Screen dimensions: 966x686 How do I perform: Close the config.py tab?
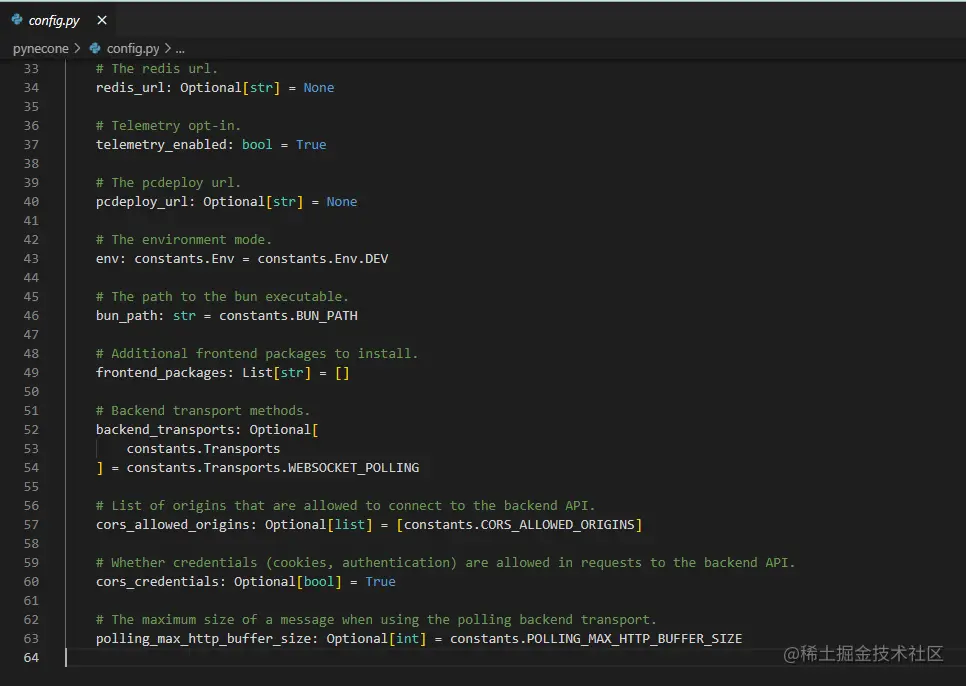coord(102,20)
